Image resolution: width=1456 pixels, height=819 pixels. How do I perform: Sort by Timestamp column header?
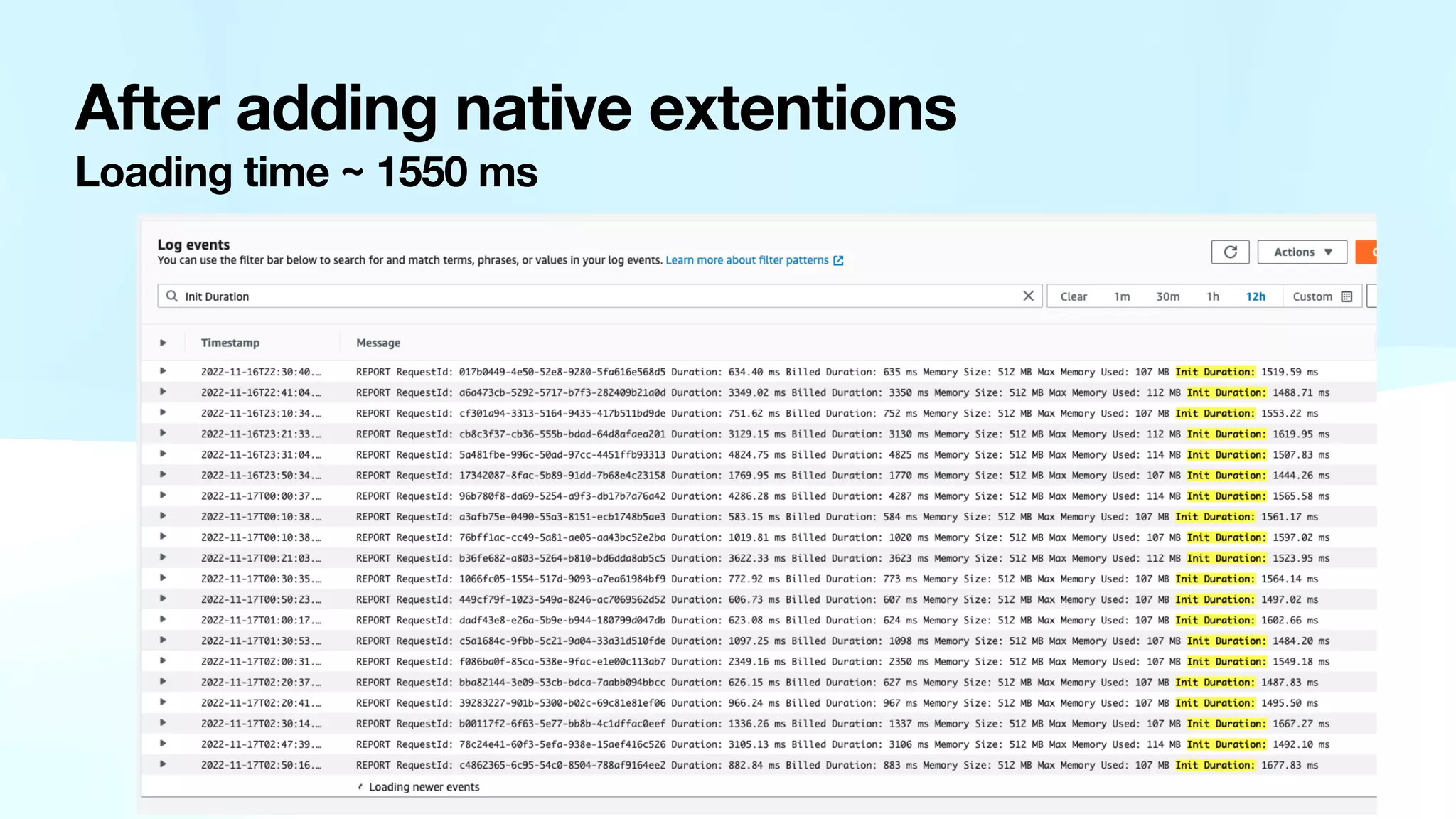coord(230,343)
